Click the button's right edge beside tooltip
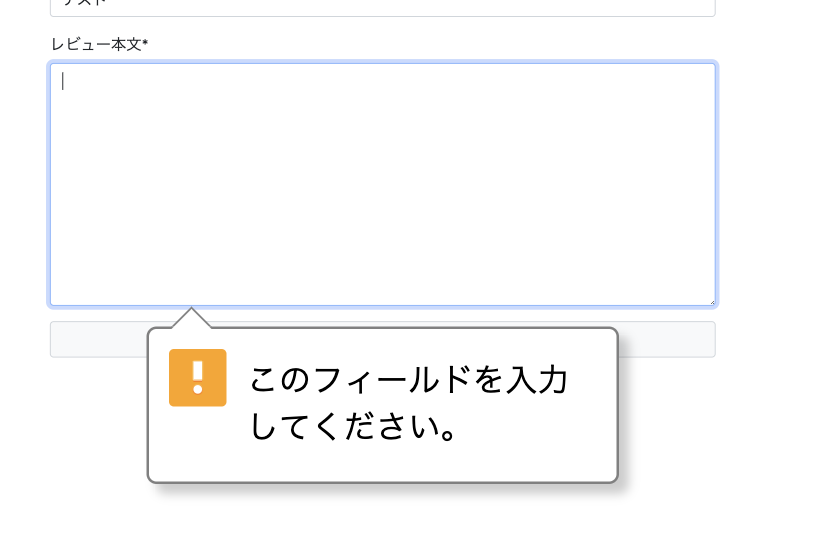This screenshot has width=826, height=550. point(668,339)
